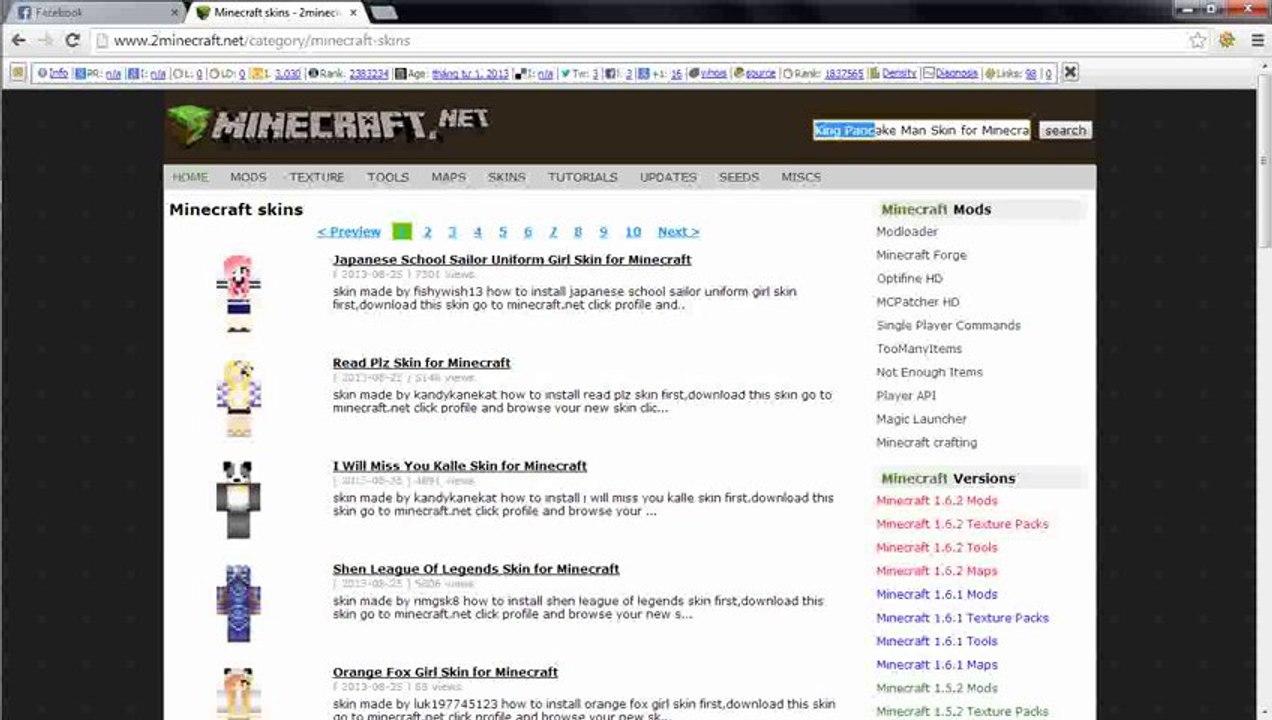Open the TUTORIALS menu item

583,177
